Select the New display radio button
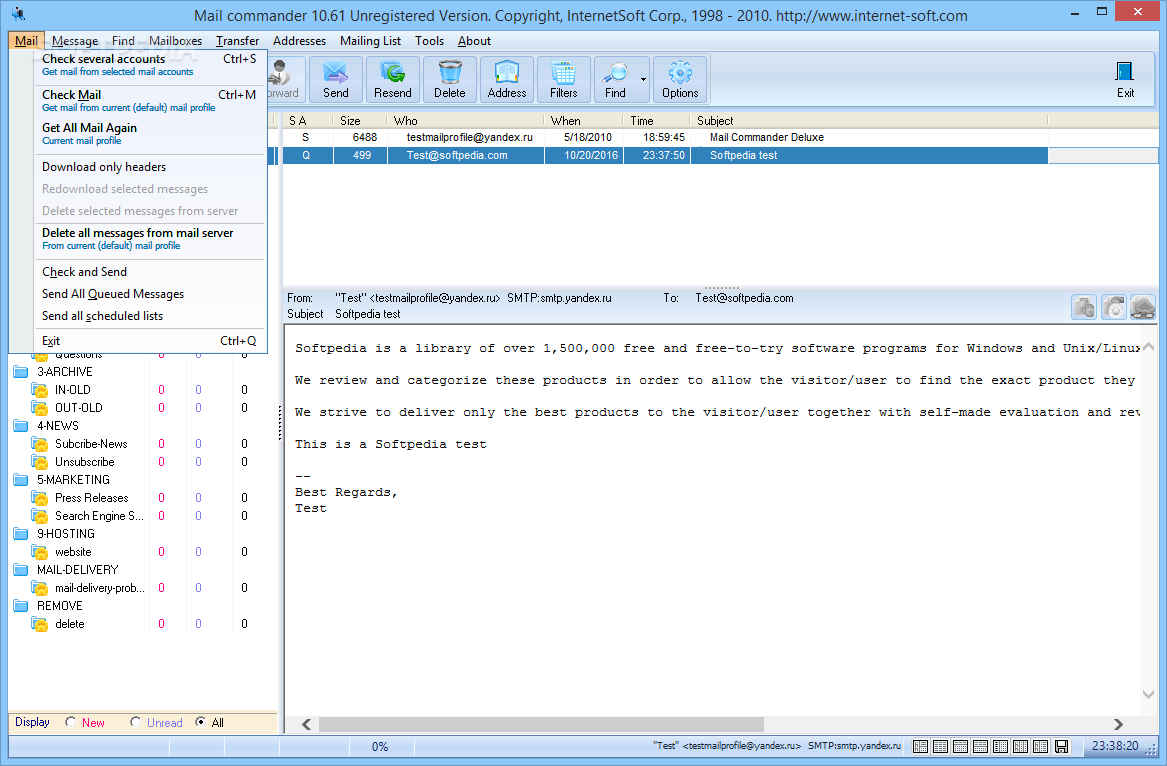Viewport: 1167px width, 766px height. pos(70,721)
